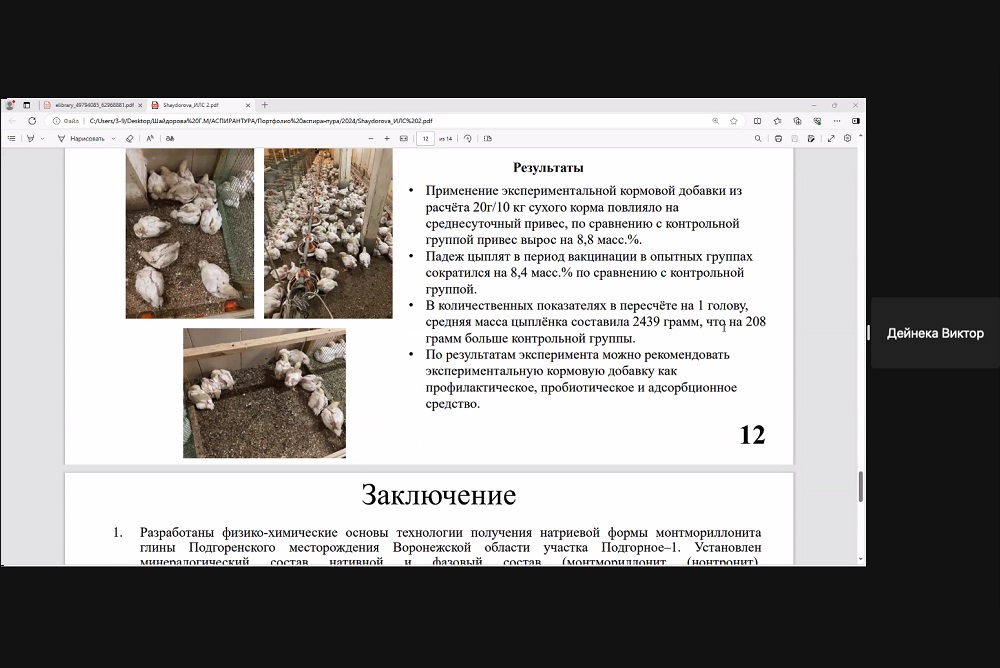
Task: Open PDF viewer settings gear
Action: tap(847, 138)
